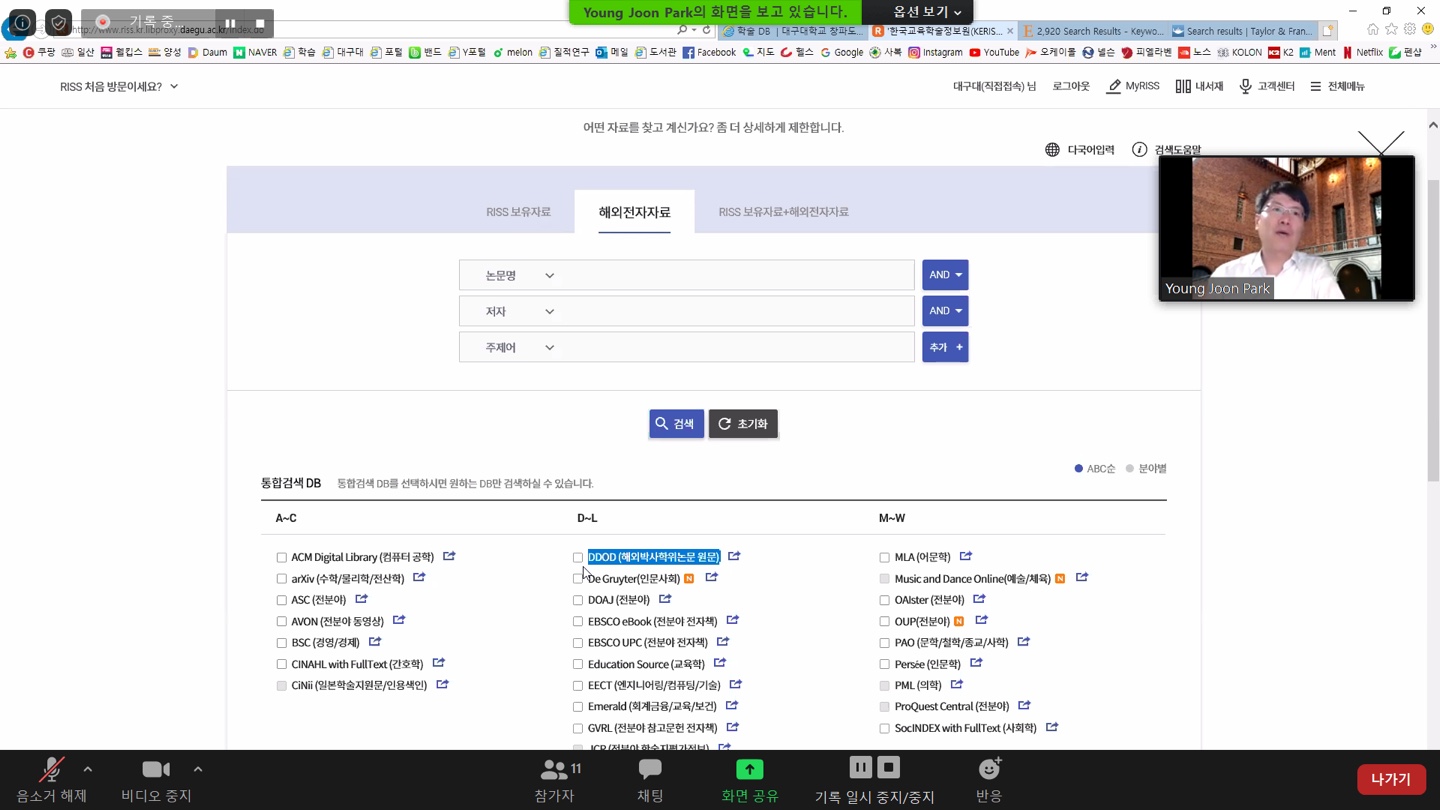
Task: Check the DDOD database checkbox
Action: pos(578,558)
